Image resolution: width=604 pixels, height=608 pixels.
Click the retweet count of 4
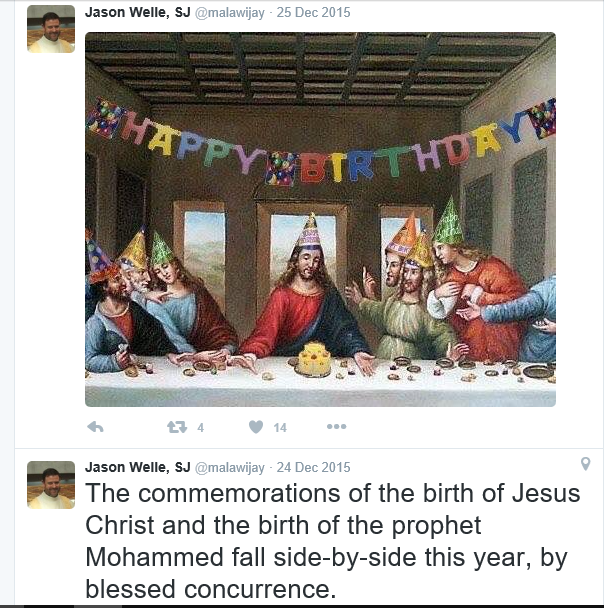click(x=200, y=428)
